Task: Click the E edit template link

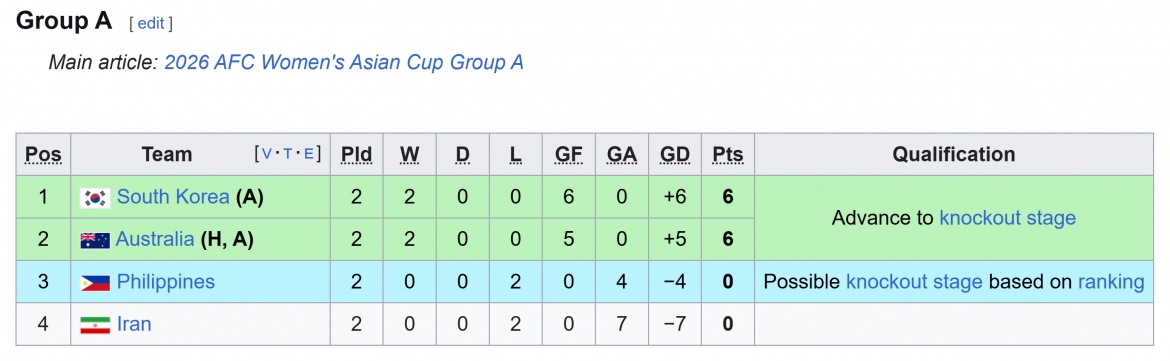Action: coord(308,154)
